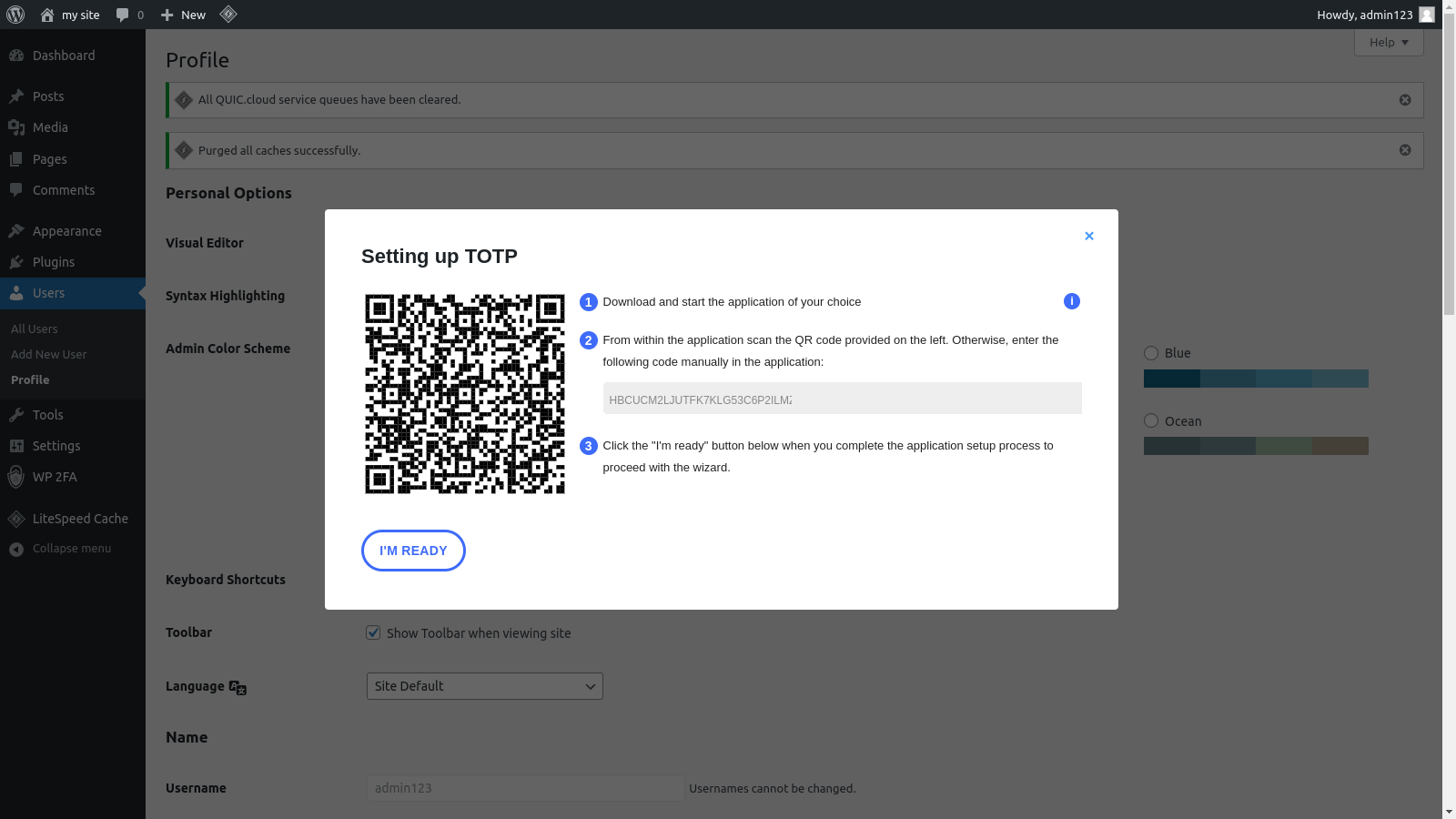Click the WordPress logo in the top bar
1456x819 pixels.
(x=15, y=15)
